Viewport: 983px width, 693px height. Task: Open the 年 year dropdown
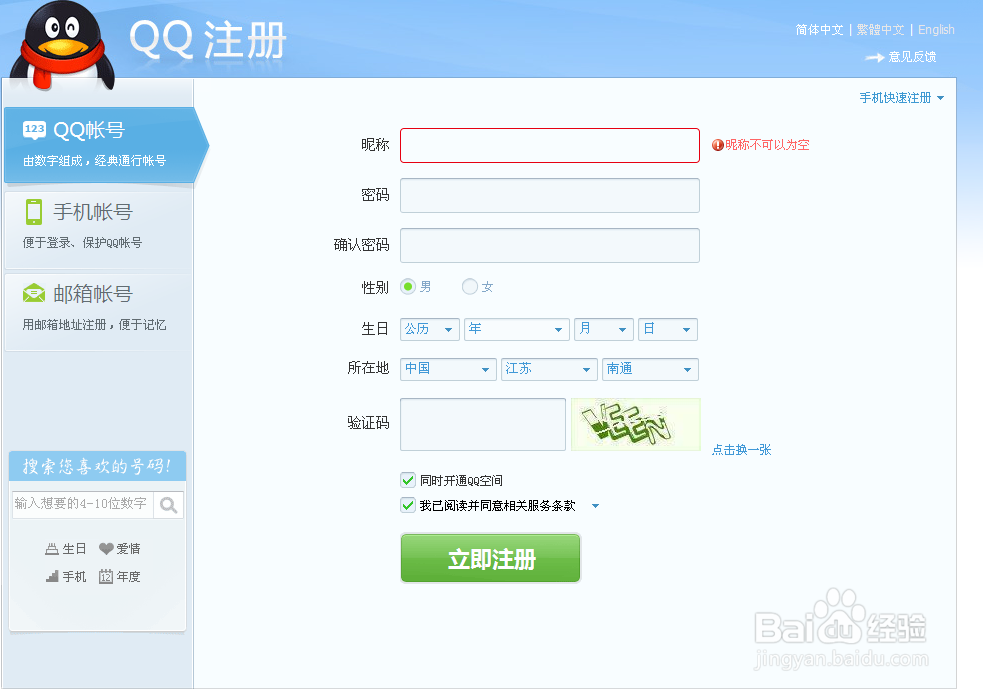point(517,329)
